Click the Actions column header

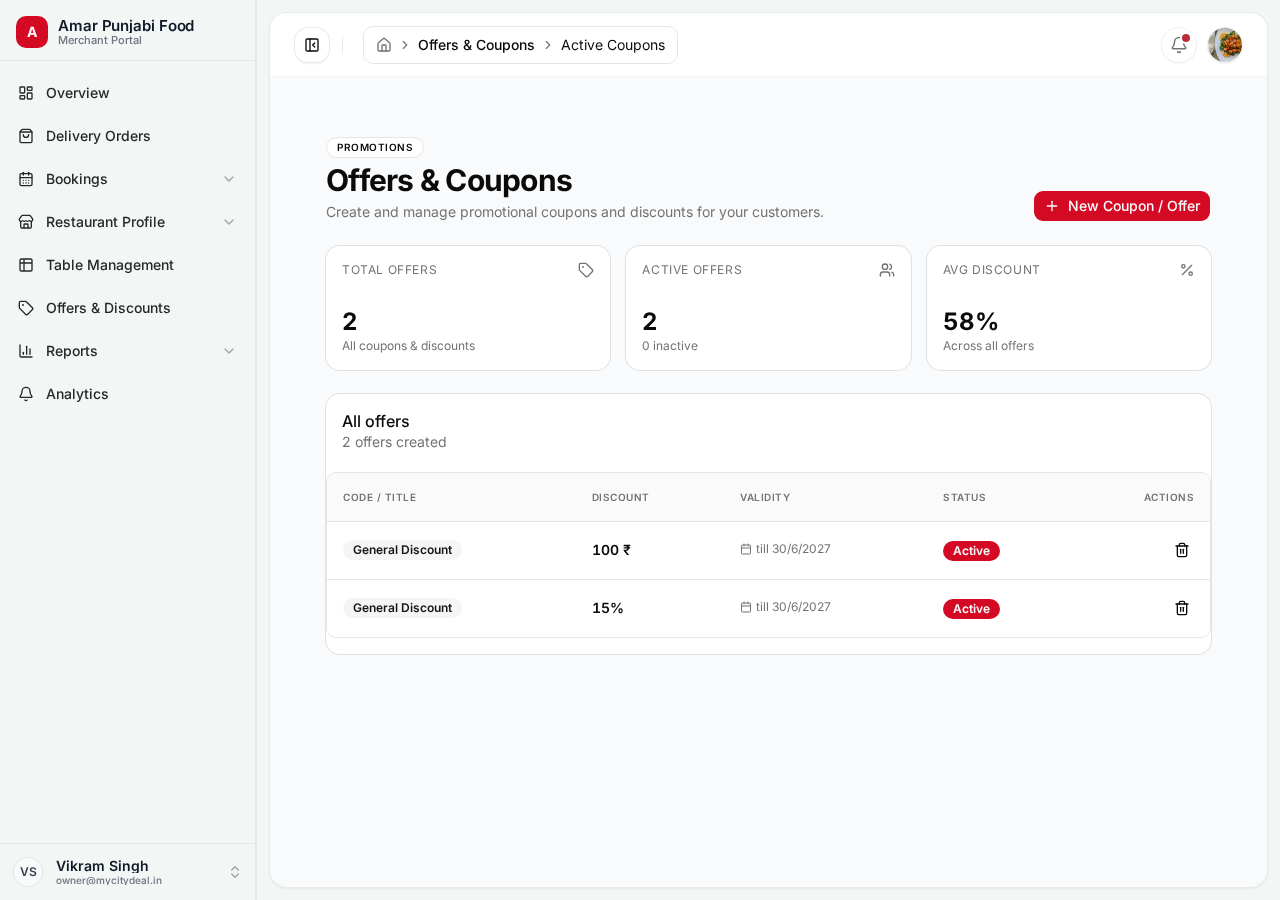1169,497
